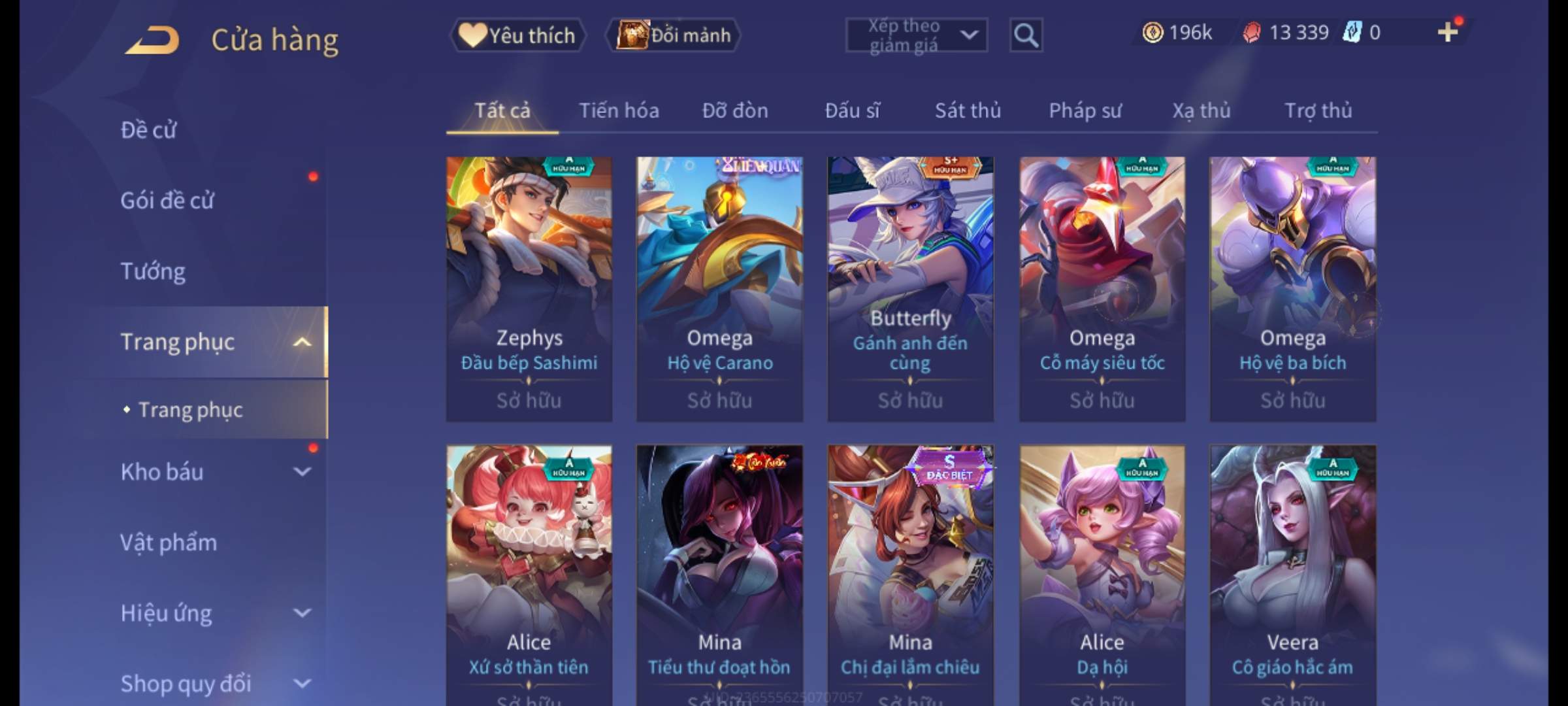Expand the Hiệu ứng sidebar section
1568x706 pixels.
[x=302, y=613]
